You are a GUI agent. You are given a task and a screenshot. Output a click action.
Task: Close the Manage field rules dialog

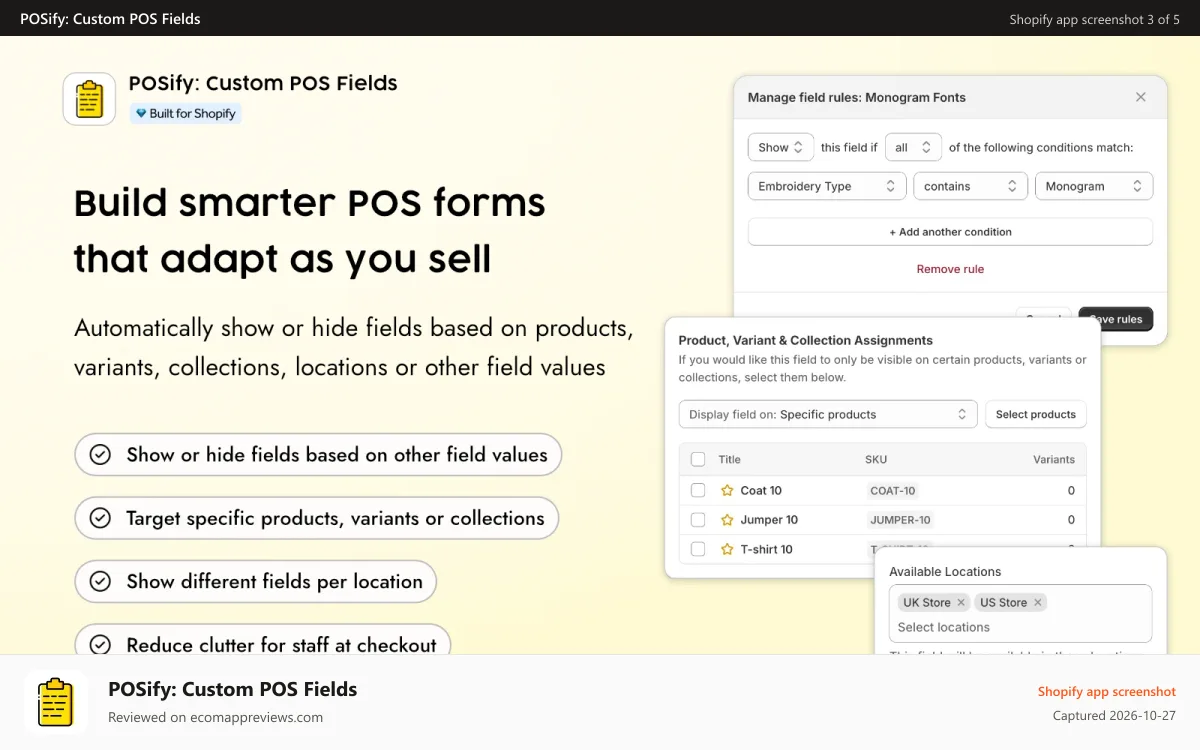tap(1141, 97)
